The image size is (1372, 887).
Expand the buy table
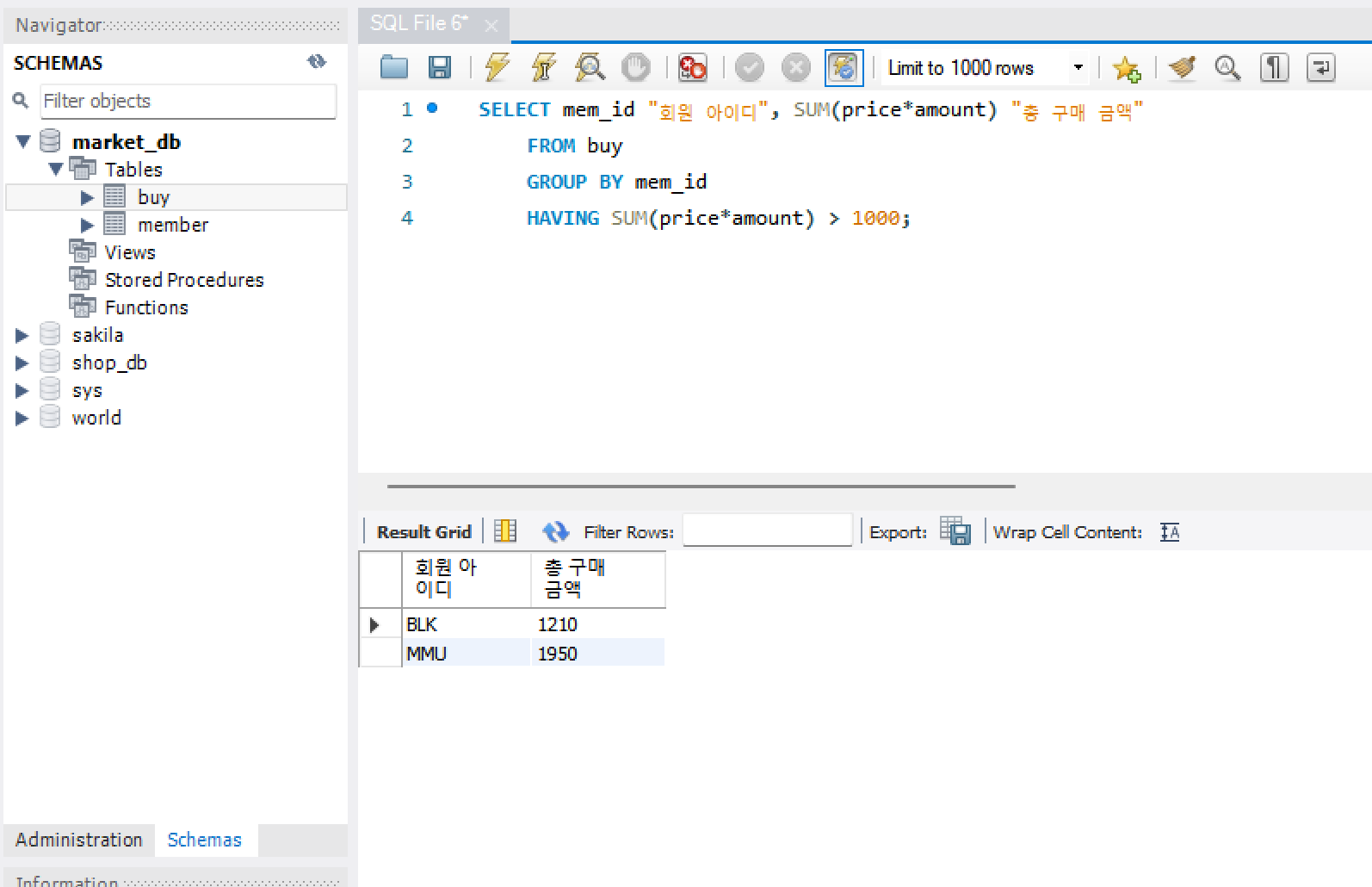[x=87, y=197]
